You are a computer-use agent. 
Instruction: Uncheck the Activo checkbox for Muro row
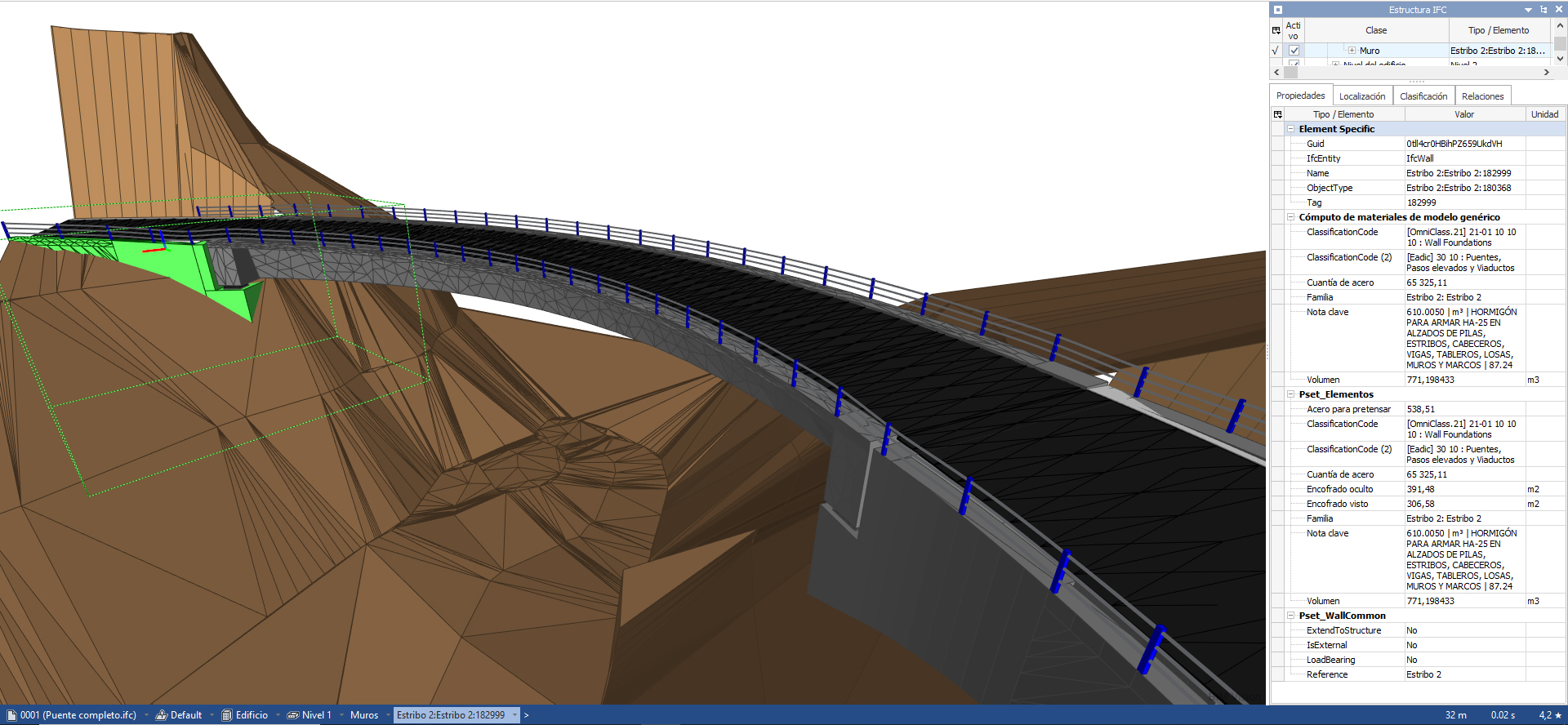[x=1294, y=51]
